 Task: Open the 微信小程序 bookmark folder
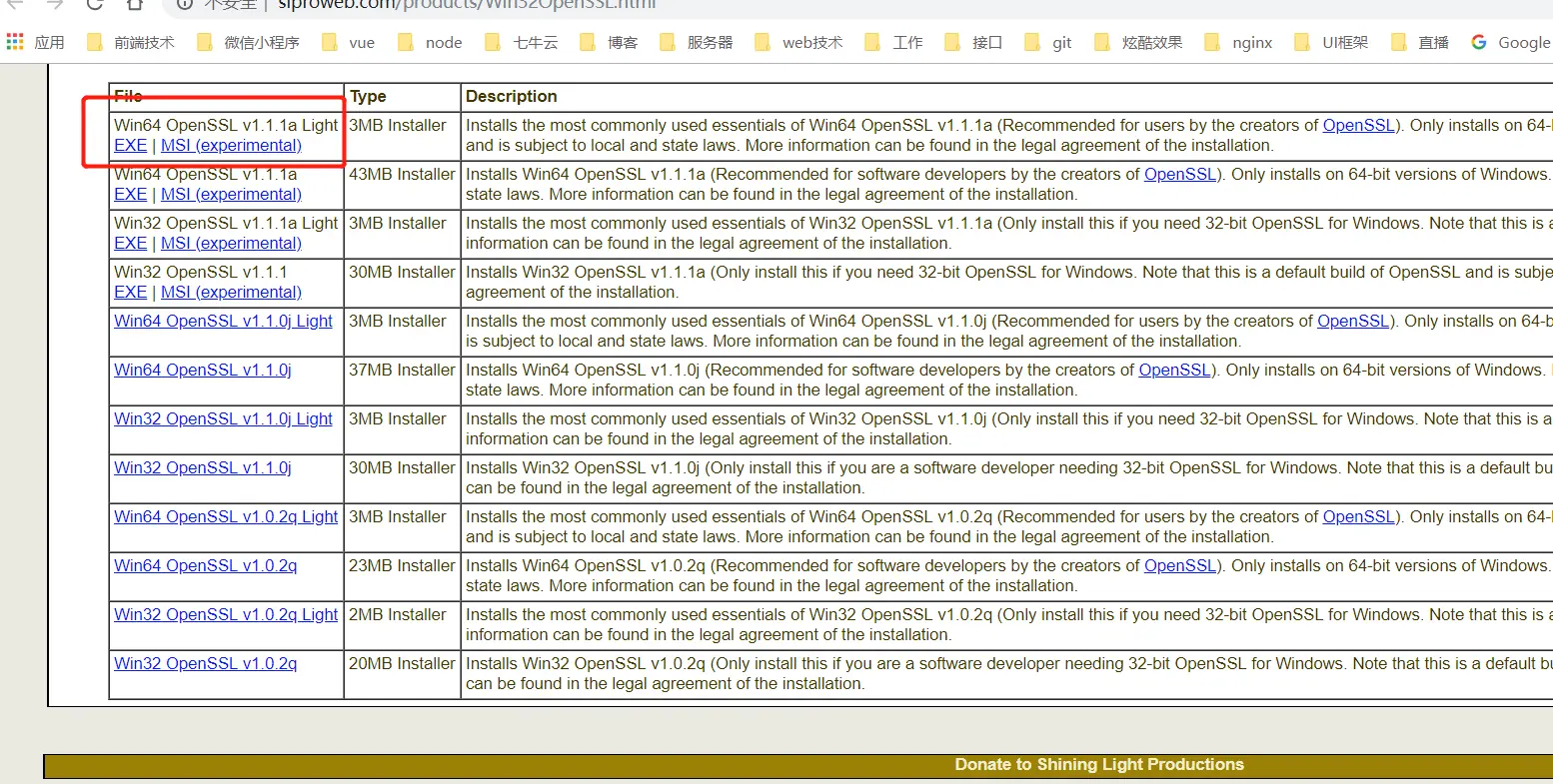[x=248, y=42]
